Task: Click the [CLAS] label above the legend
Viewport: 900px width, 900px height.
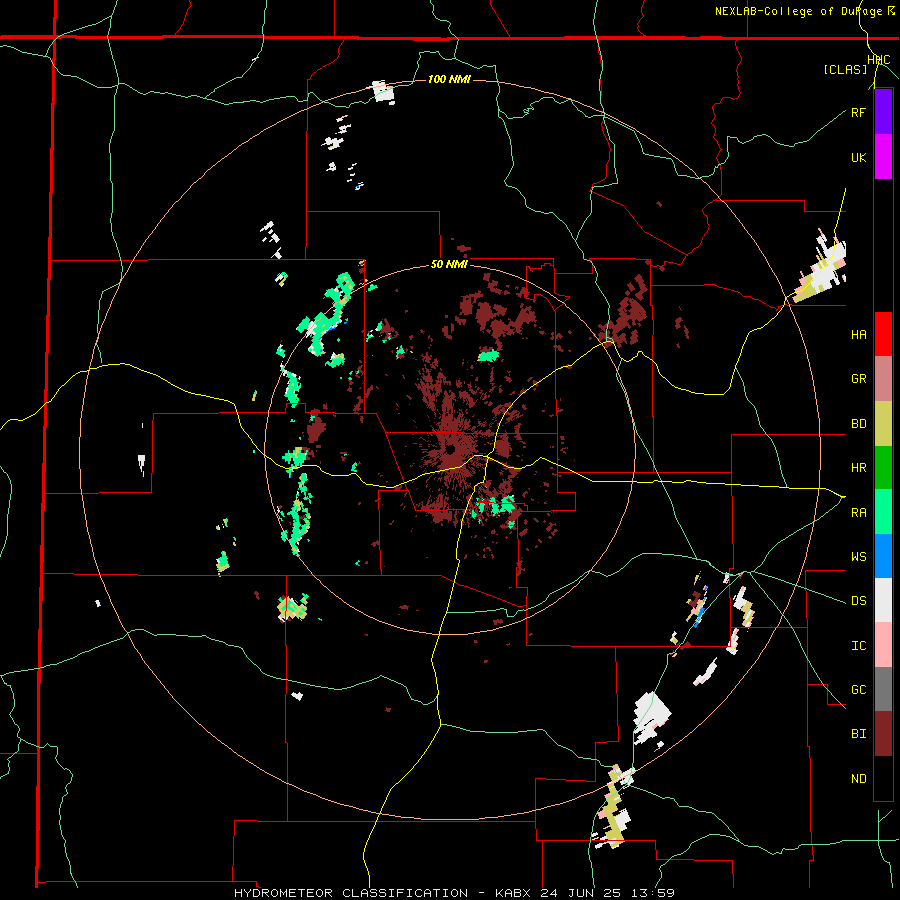Action: coord(845,69)
